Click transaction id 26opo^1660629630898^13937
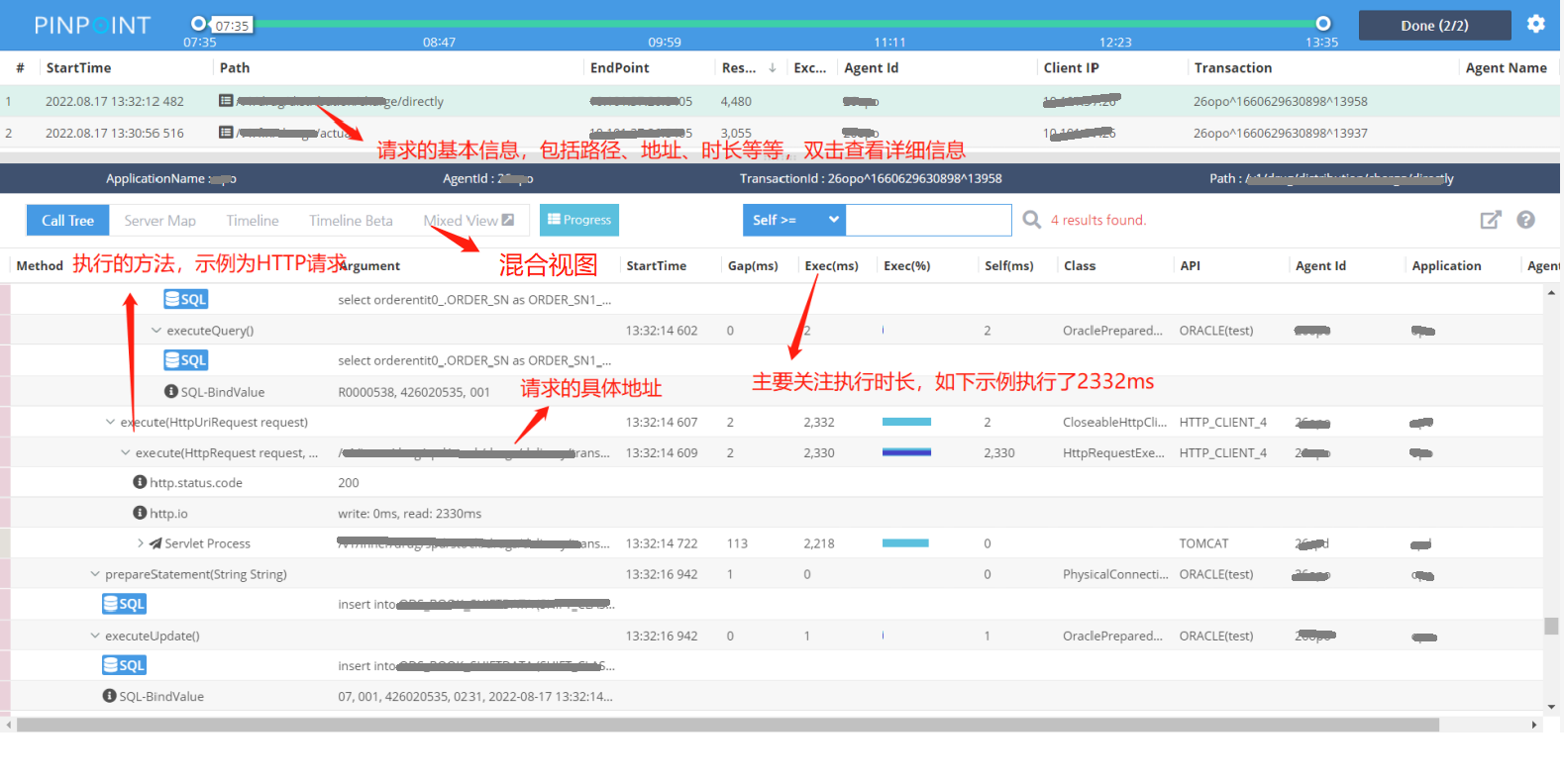 tap(1280, 133)
